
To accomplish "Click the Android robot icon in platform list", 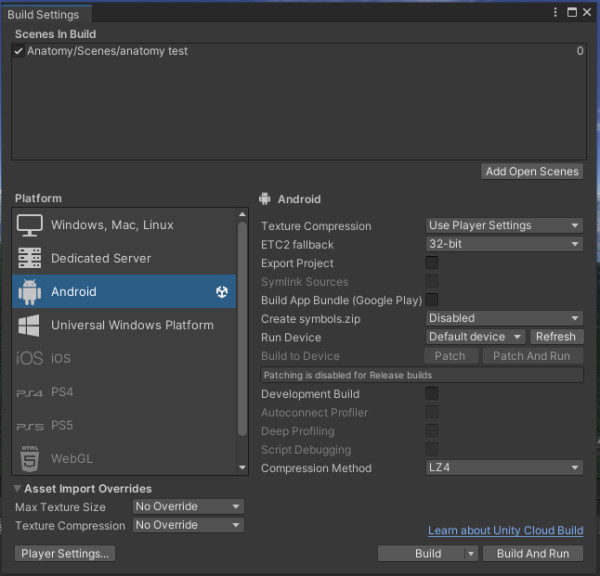I will [x=29, y=292].
